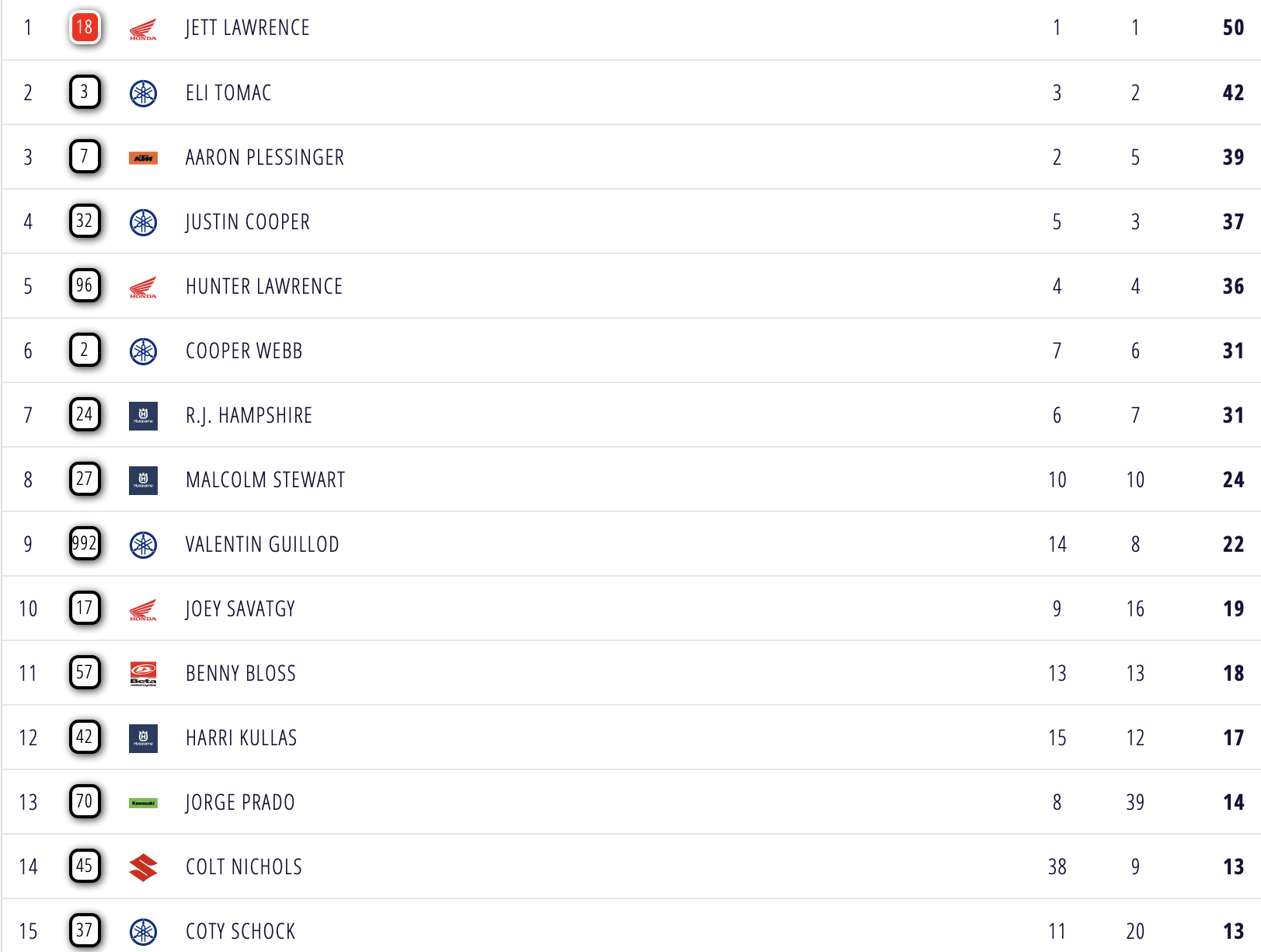Click the number 992 rider badge
The width and height of the screenshot is (1261, 952).
pos(85,544)
